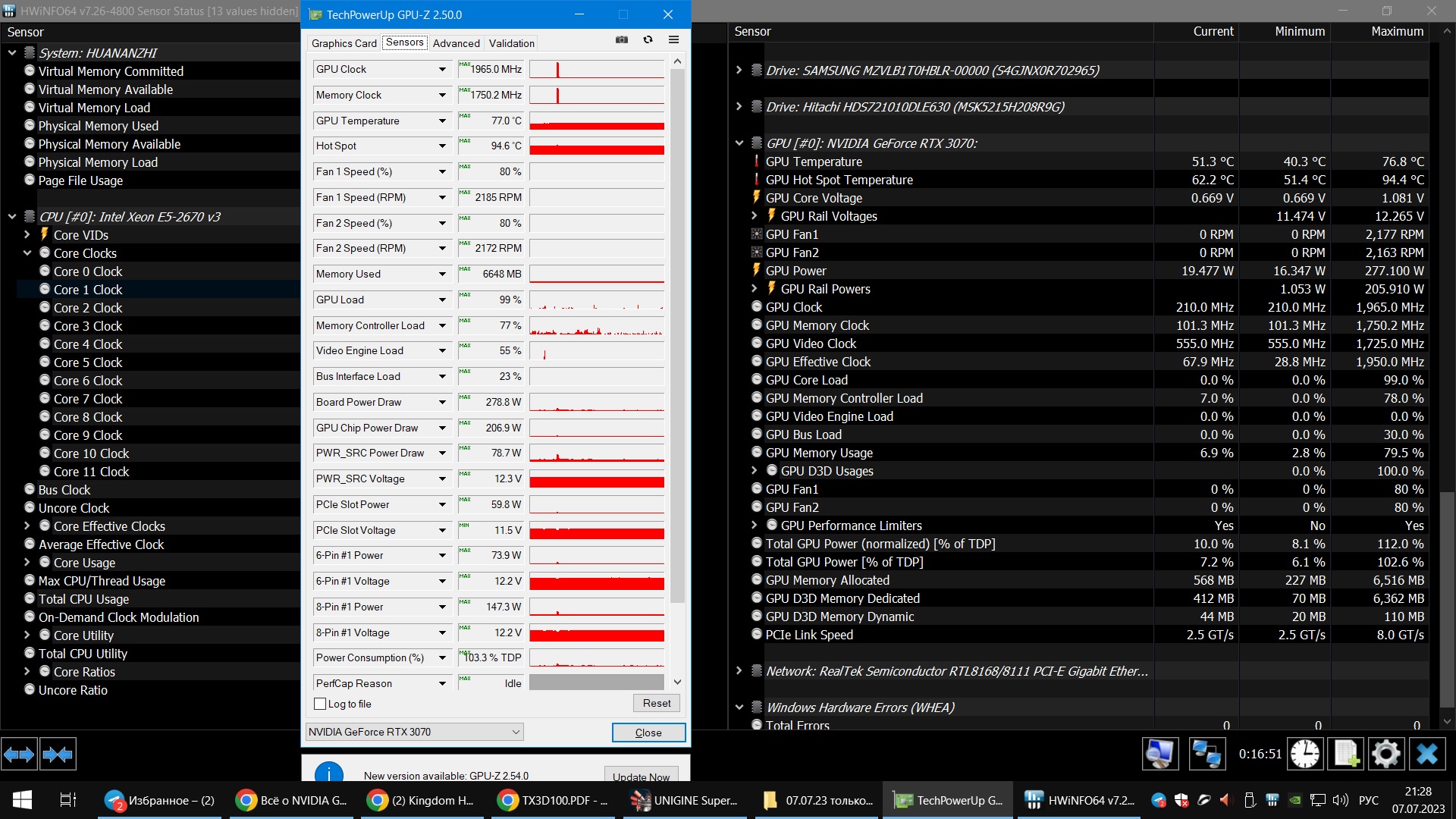This screenshot has height=819, width=1456.
Task: Open the TX3D100.PDF Chrome taskbar item
Action: pyautogui.click(x=554, y=800)
